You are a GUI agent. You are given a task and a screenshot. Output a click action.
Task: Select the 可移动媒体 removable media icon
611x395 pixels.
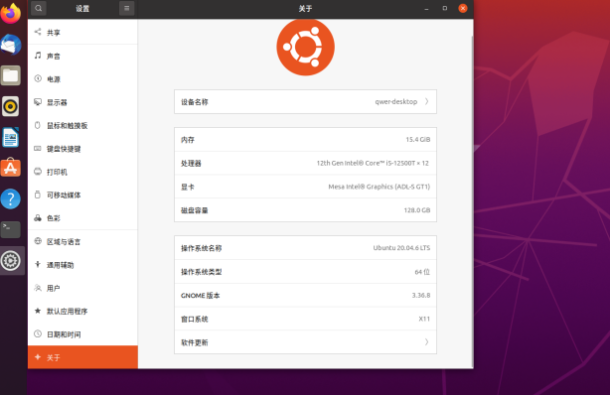[x=37, y=194]
